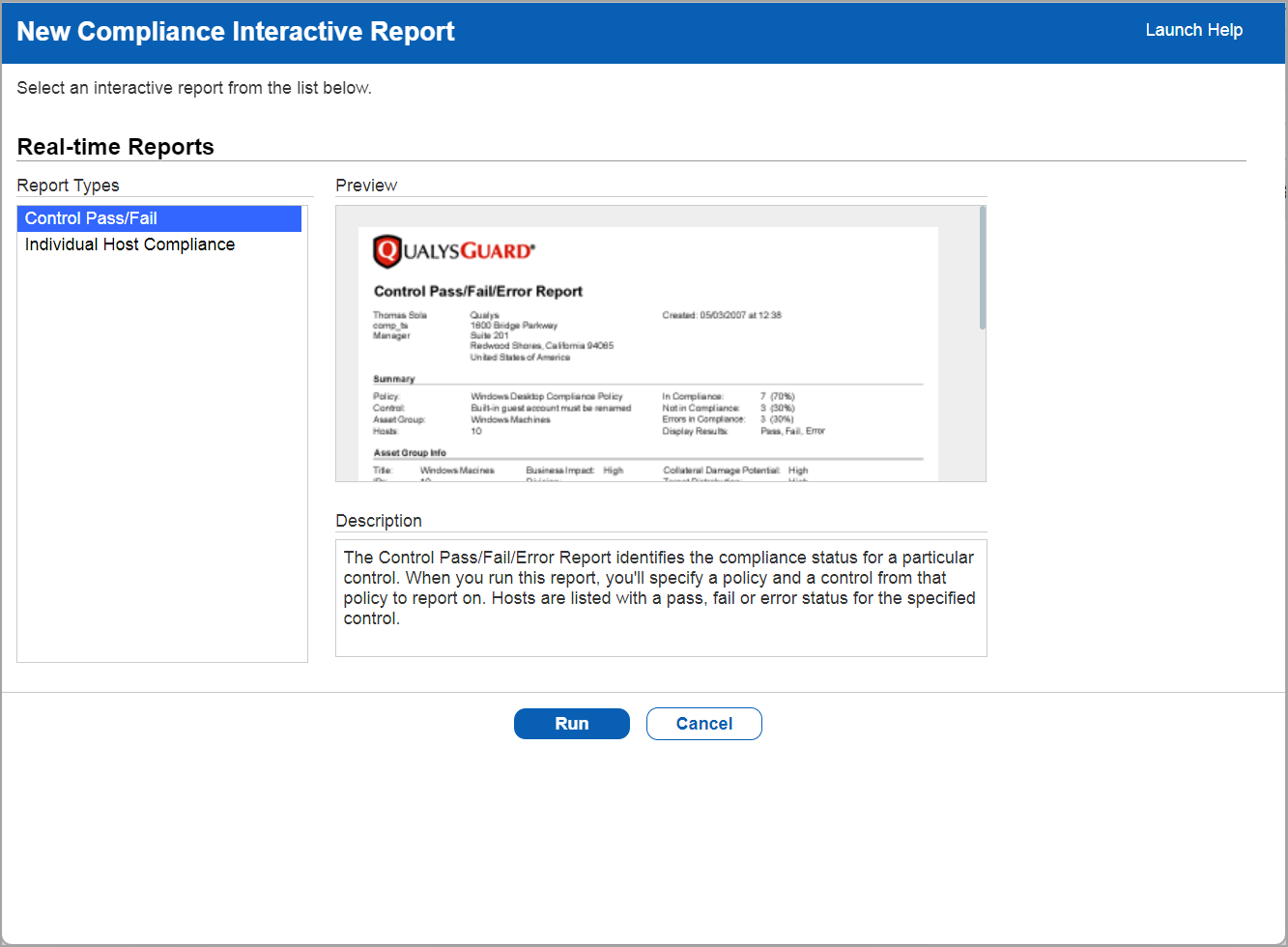The width and height of the screenshot is (1288, 947).
Task: Open the Launch Help link
Action: (1193, 30)
